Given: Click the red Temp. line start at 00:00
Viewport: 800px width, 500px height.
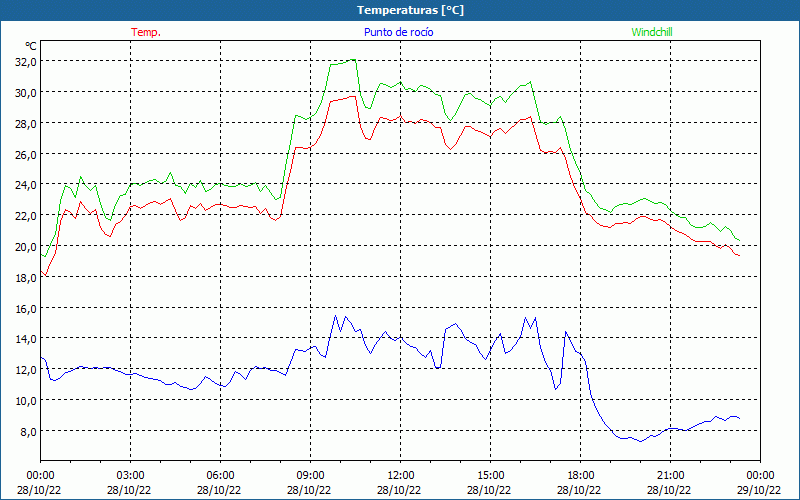Looking at the screenshot, I should (x=41, y=271).
